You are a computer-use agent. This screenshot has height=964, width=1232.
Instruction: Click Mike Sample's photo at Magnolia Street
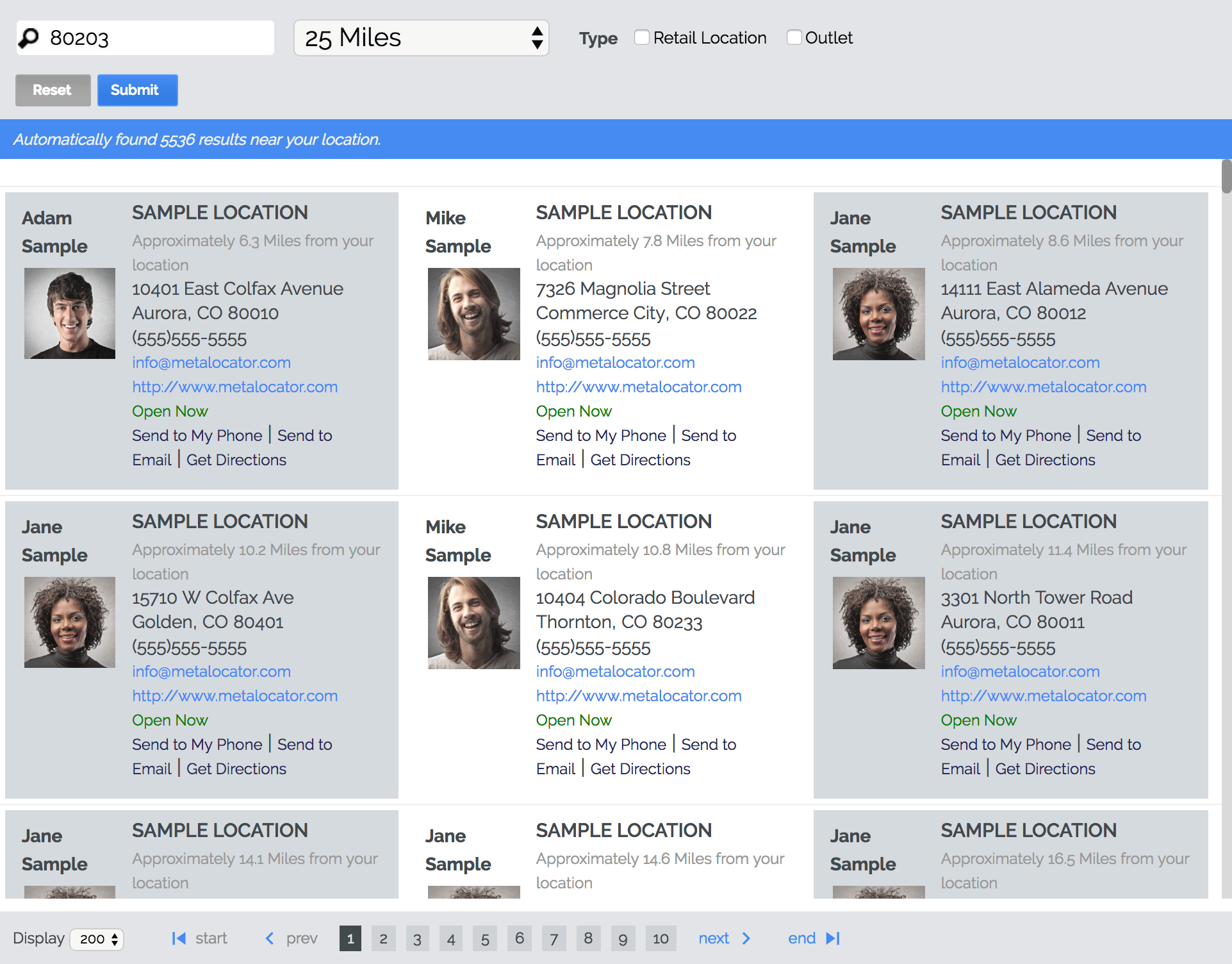tap(473, 313)
